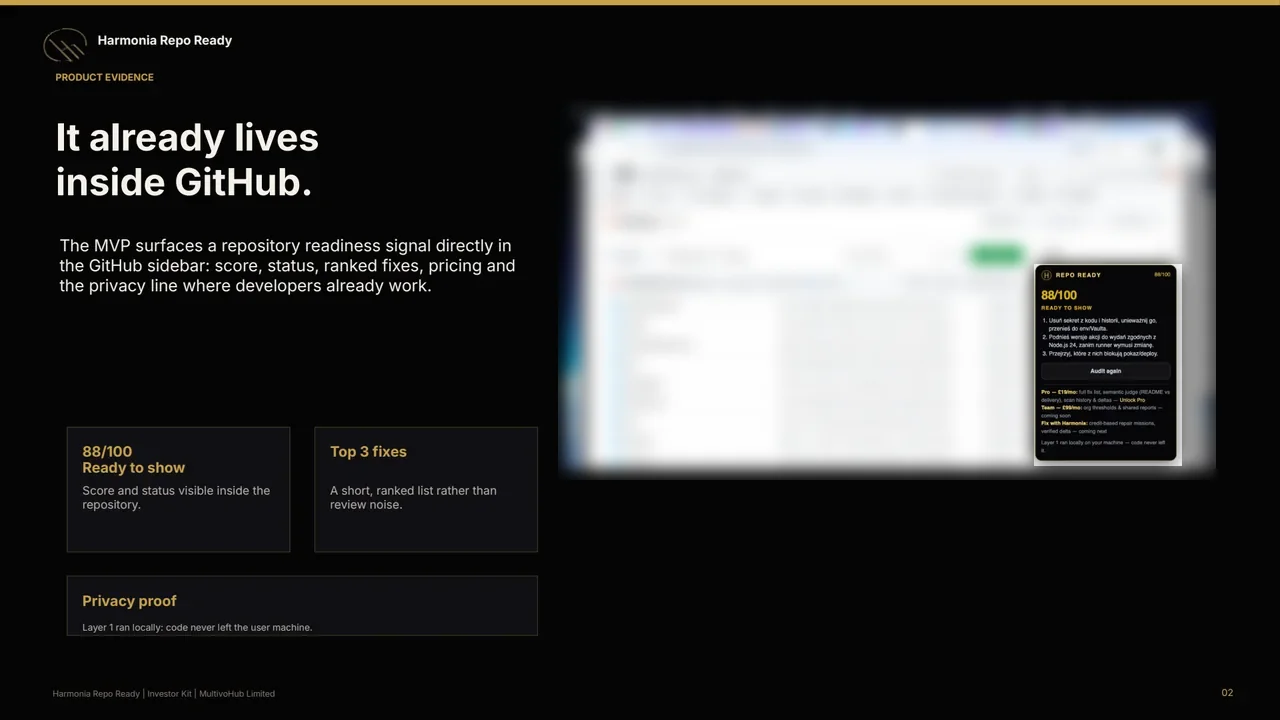Click fix item 1 "Usuń sekret z kodu"
Screen dimensions: 1280x720
click(1100, 325)
